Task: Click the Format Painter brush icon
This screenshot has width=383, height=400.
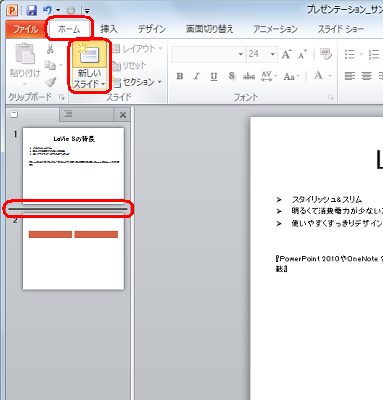Action: tap(50, 81)
